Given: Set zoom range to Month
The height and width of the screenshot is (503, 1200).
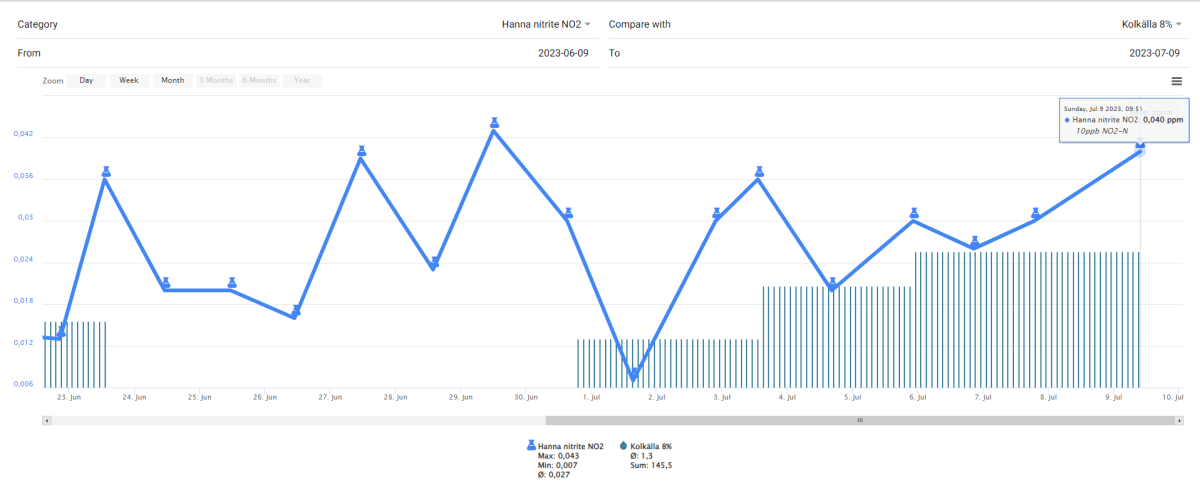Looking at the screenshot, I should (x=172, y=80).
